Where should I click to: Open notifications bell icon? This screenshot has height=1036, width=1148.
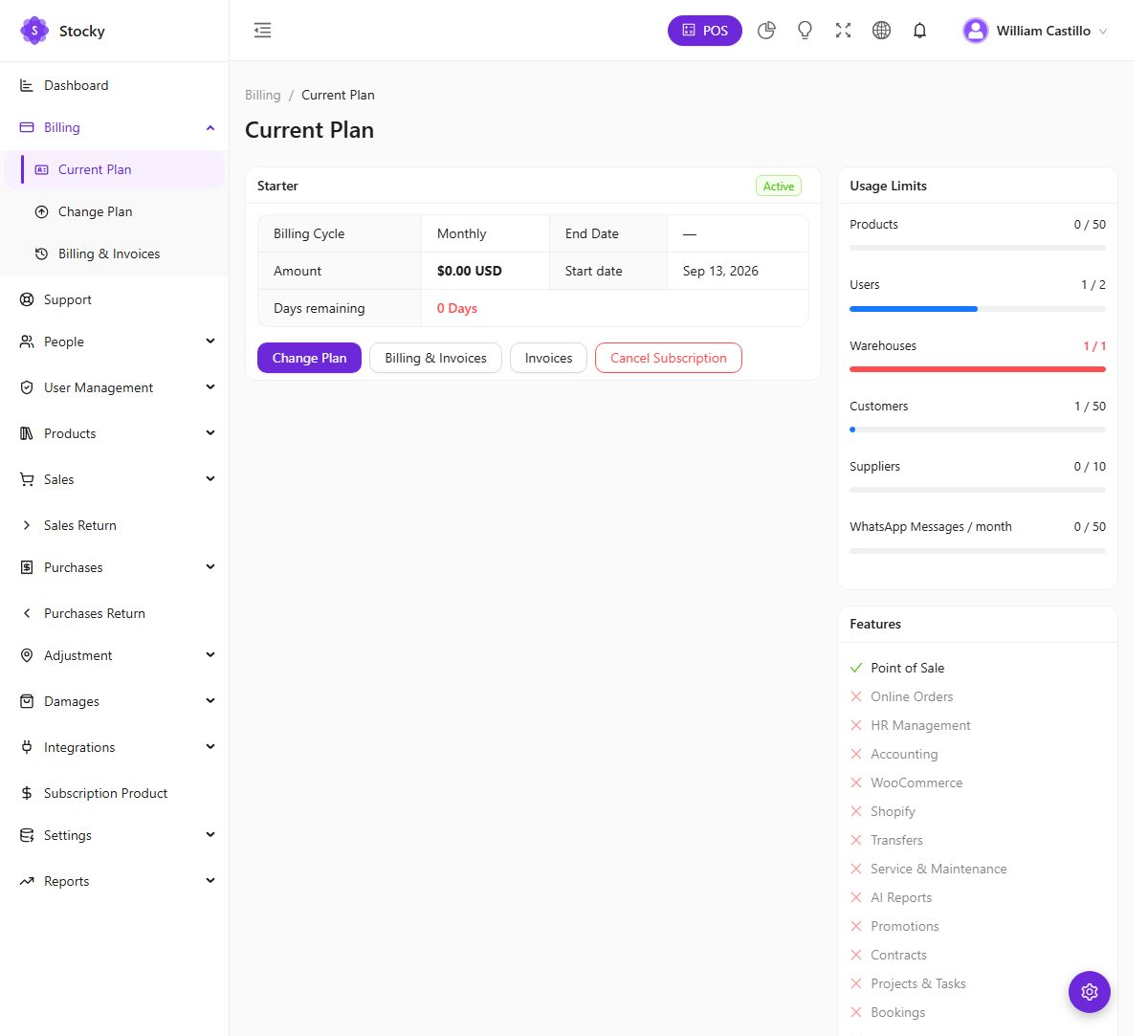pyautogui.click(x=919, y=31)
